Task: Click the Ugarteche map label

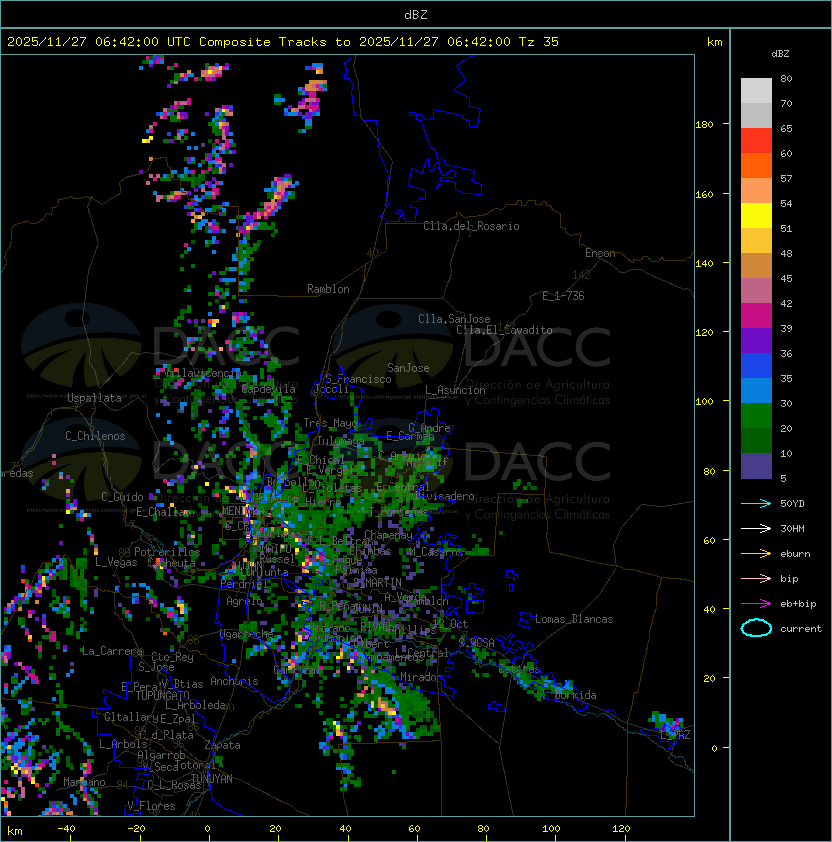Action: click(x=247, y=634)
